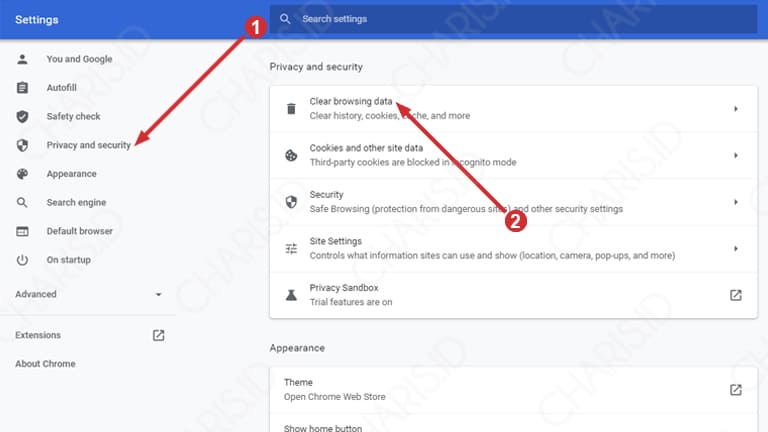This screenshot has height=432, width=768.
Task: Expand the Advanced section arrow
Action: pyautogui.click(x=158, y=294)
